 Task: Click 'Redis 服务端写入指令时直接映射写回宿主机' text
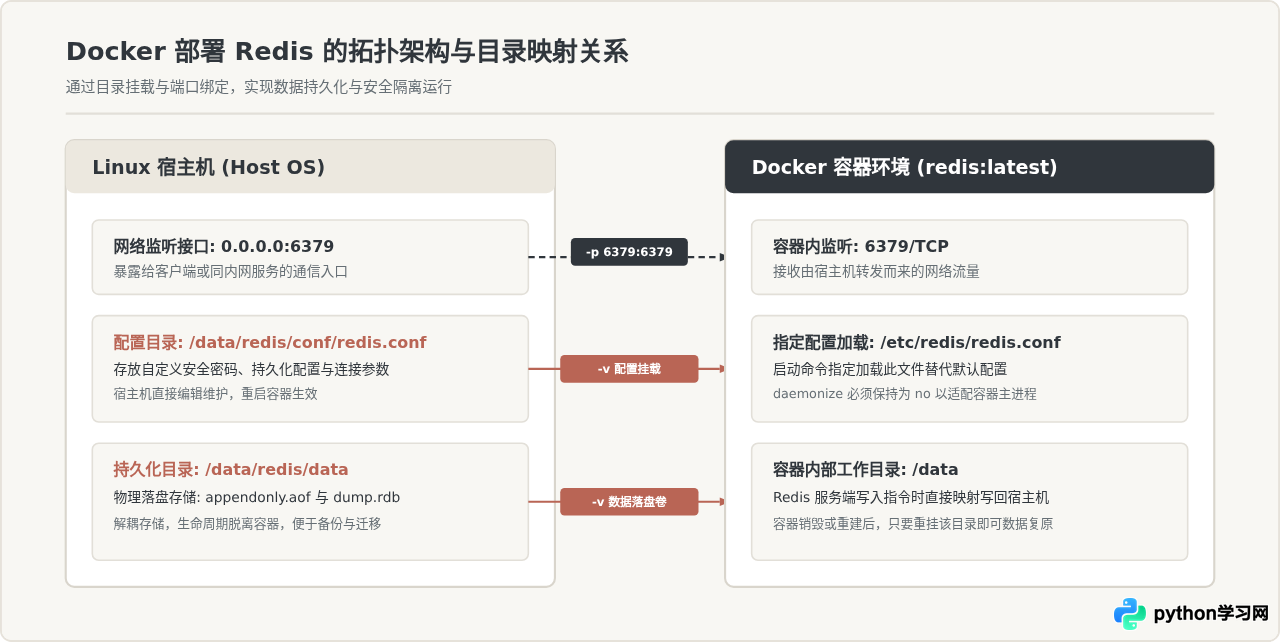pos(911,497)
